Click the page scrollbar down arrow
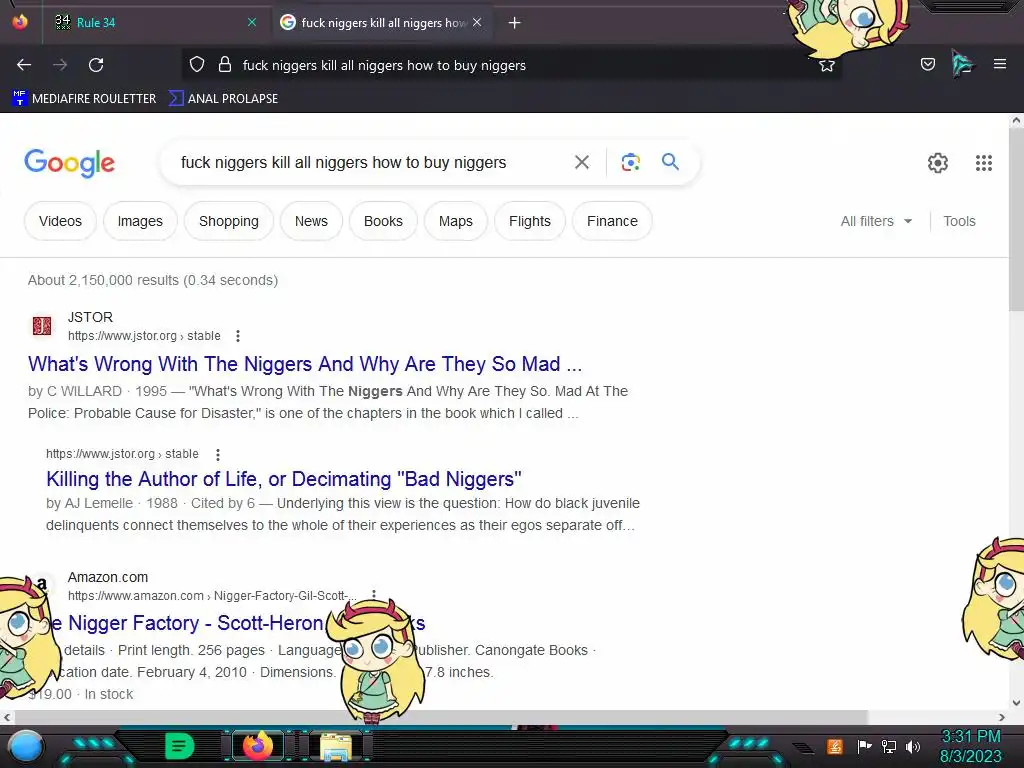1024x768 pixels. tap(1016, 703)
